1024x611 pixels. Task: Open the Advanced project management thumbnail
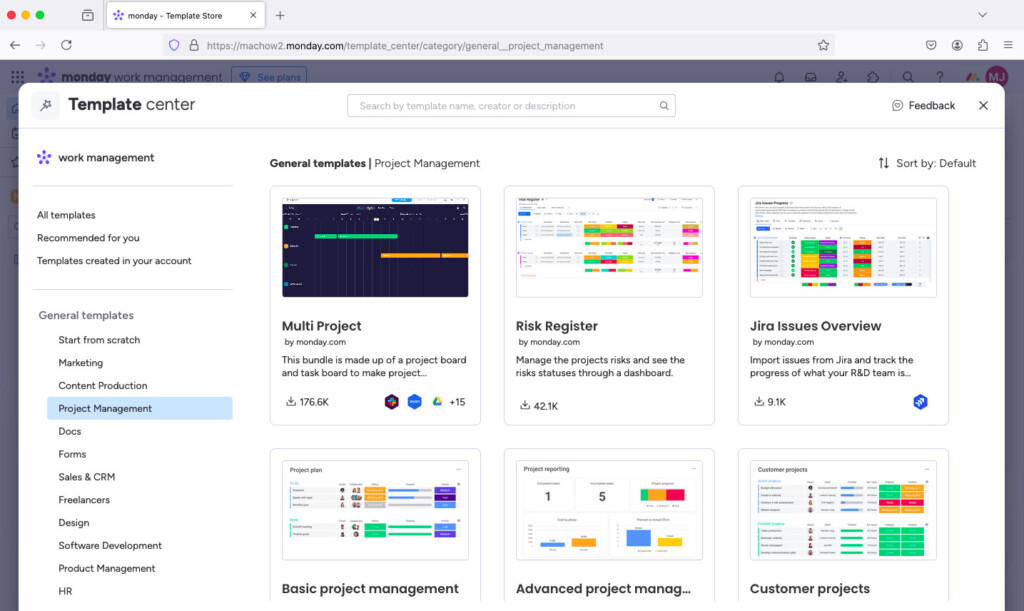click(609, 510)
